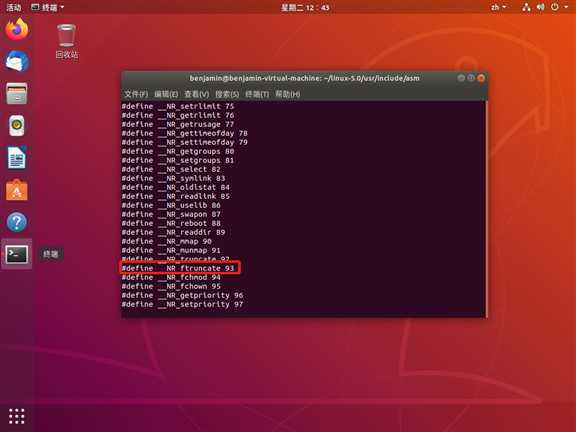The image size is (576, 432).
Task: Click the line __NR_readlink 85
Action: [x=176, y=196]
